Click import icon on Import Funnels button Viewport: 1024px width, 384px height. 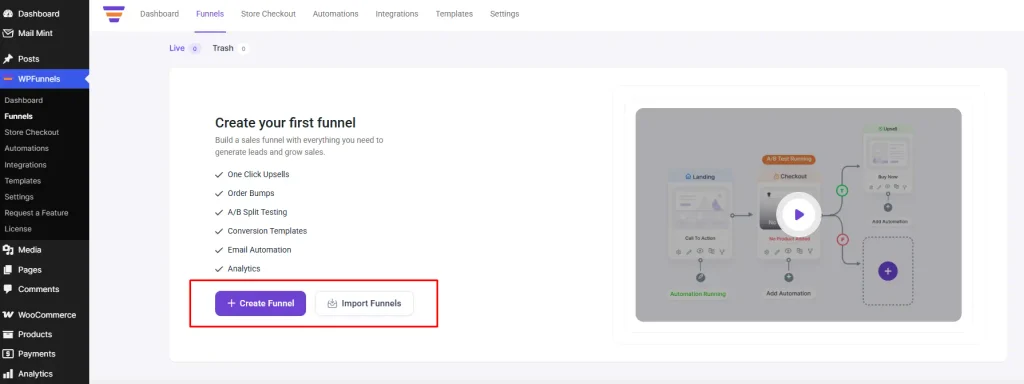tap(332, 303)
